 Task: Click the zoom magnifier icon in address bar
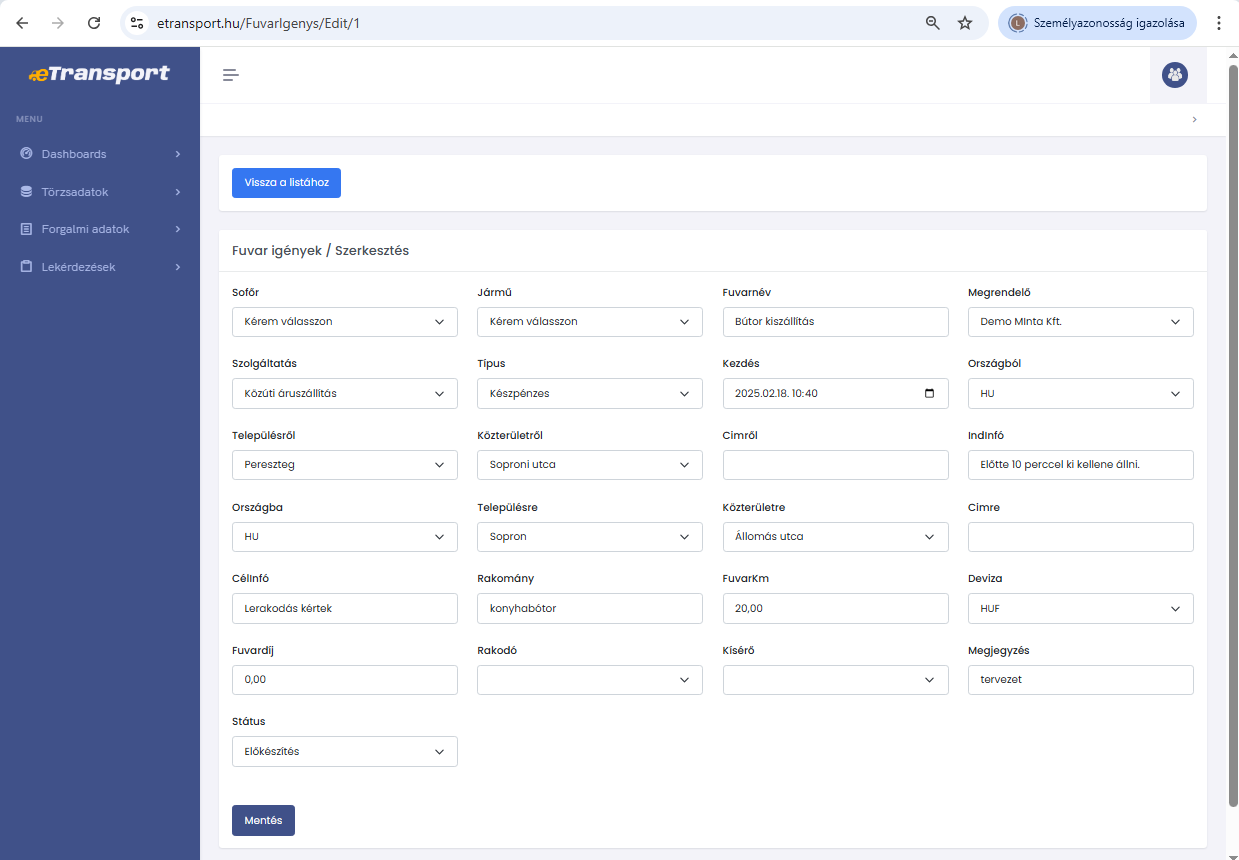point(932,23)
